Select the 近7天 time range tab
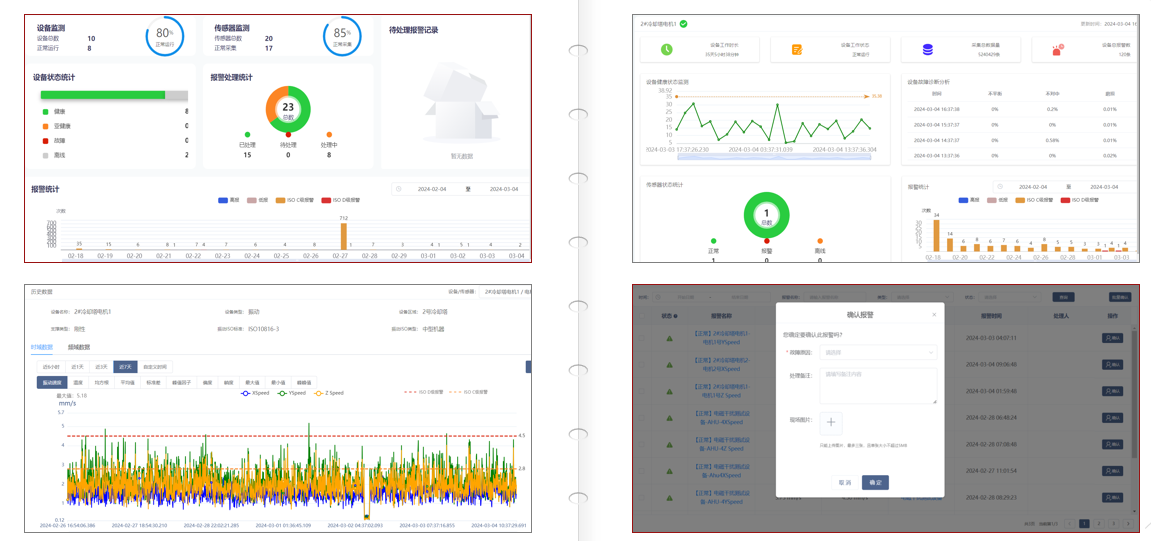 click(x=125, y=366)
